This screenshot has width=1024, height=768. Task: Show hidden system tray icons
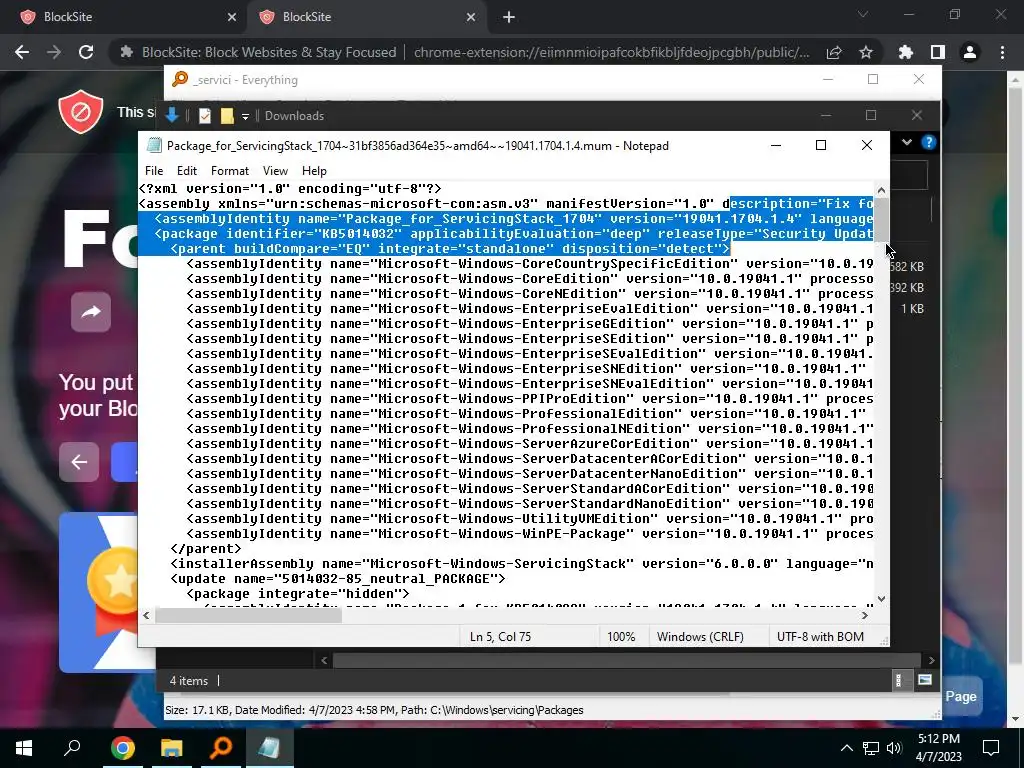click(x=846, y=748)
